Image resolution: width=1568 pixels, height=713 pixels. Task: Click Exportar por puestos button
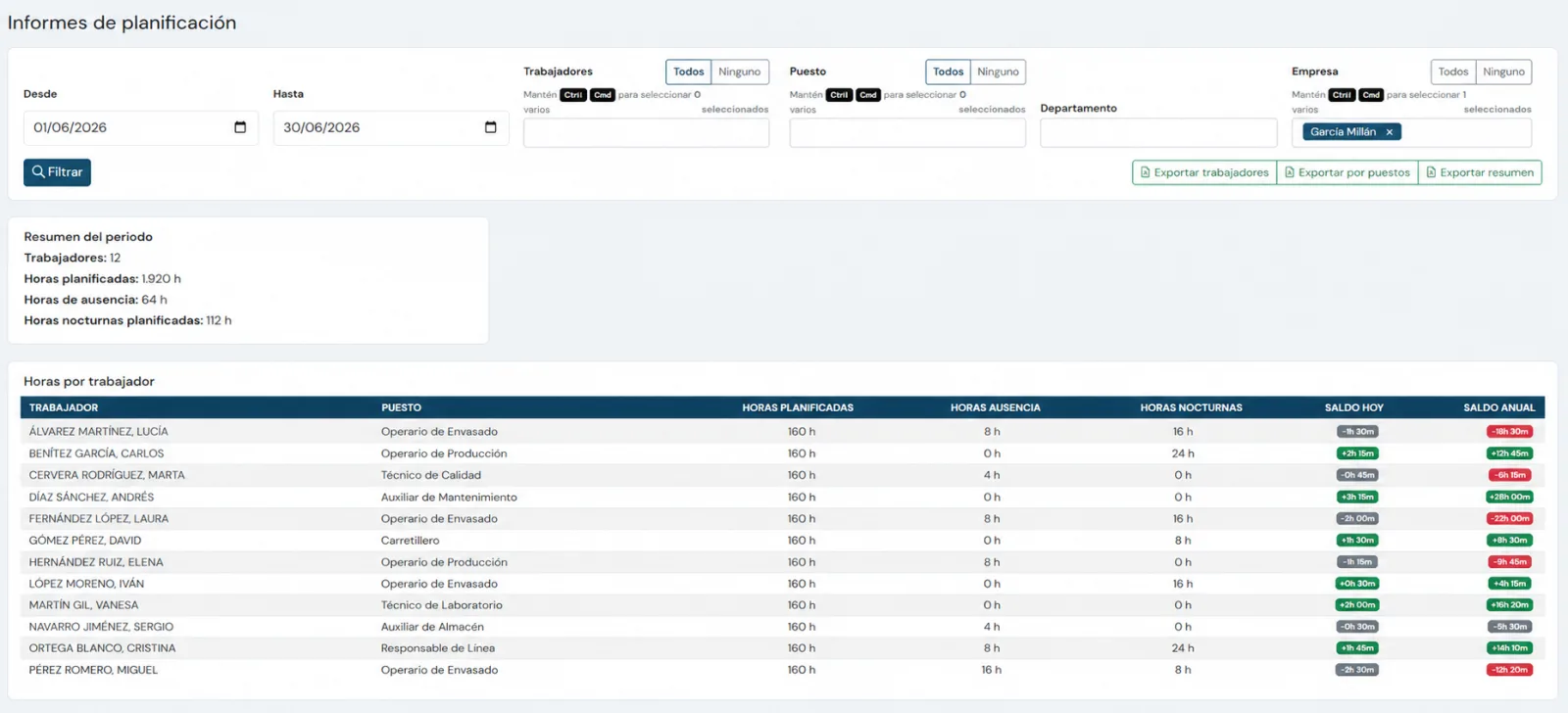[x=1347, y=172]
